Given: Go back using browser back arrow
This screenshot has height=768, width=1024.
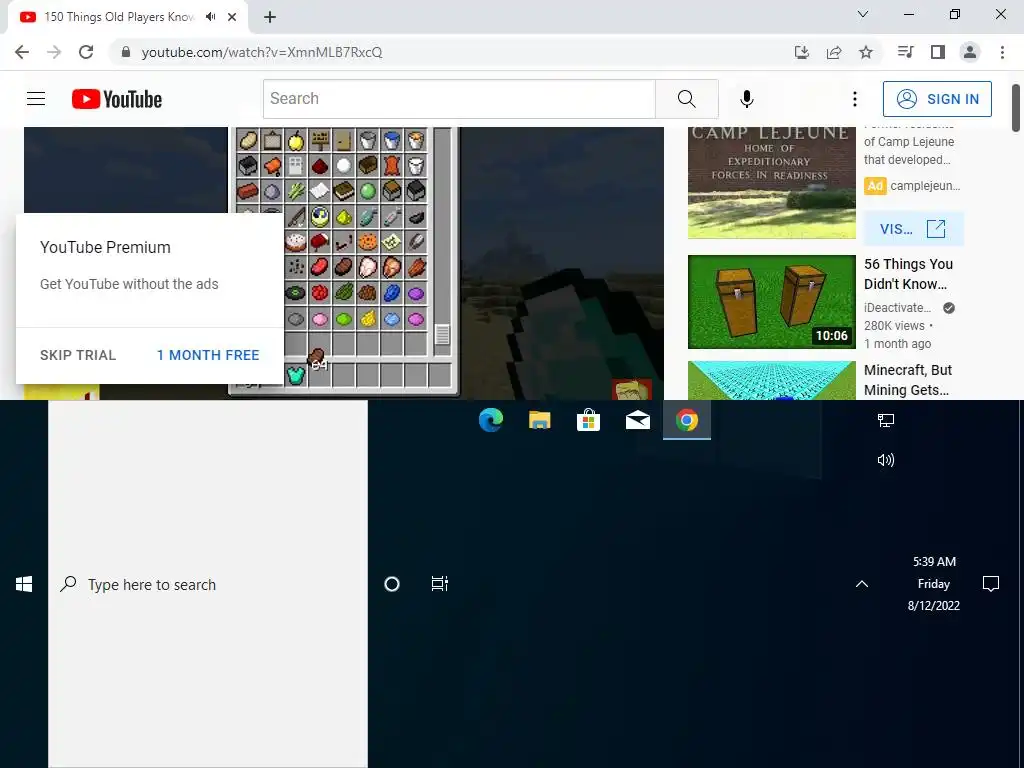Looking at the screenshot, I should 22,52.
